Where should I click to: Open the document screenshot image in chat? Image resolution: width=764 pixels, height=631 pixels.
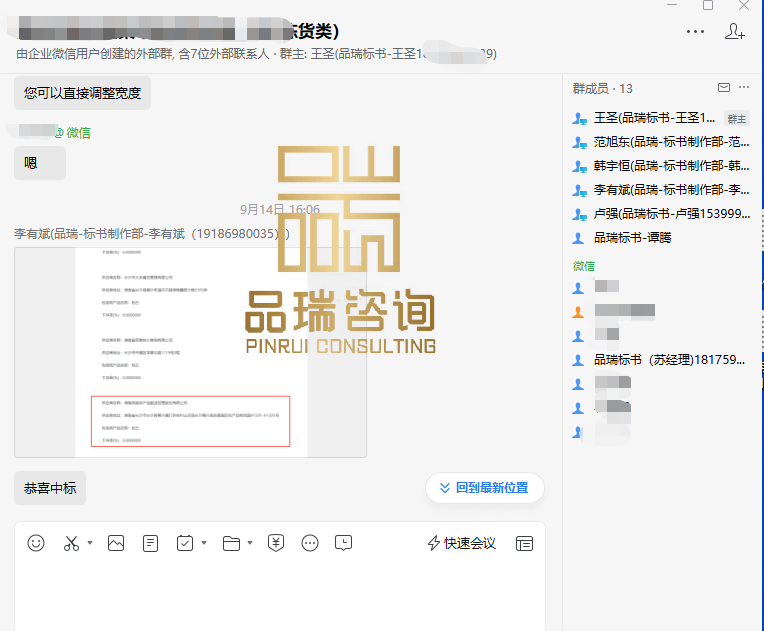[190, 352]
